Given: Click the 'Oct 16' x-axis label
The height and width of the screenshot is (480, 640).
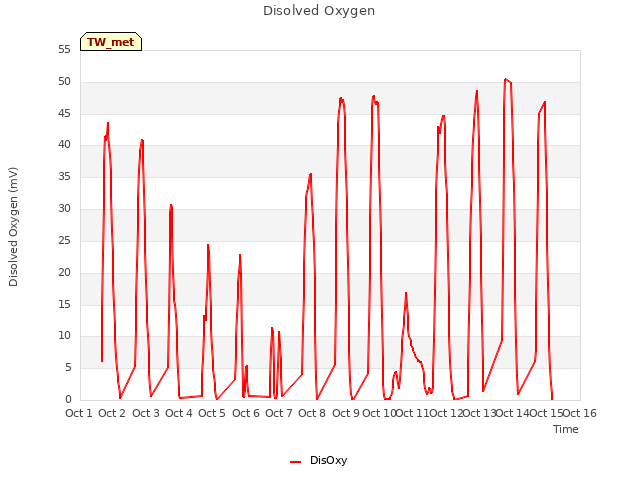Looking at the screenshot, I should pos(580,413).
